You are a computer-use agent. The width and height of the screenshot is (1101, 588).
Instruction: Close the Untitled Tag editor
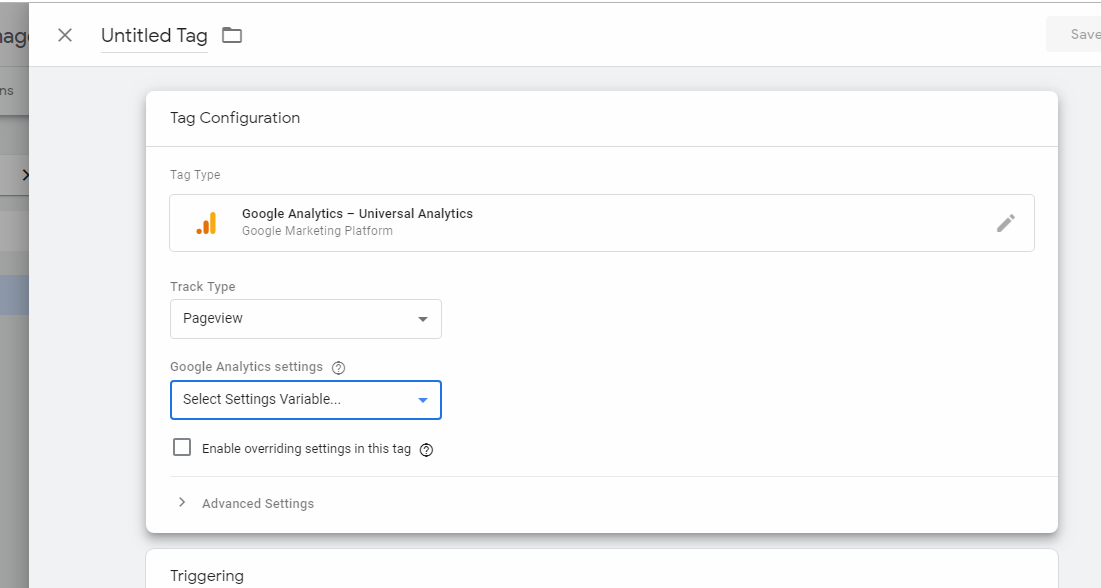tap(65, 35)
